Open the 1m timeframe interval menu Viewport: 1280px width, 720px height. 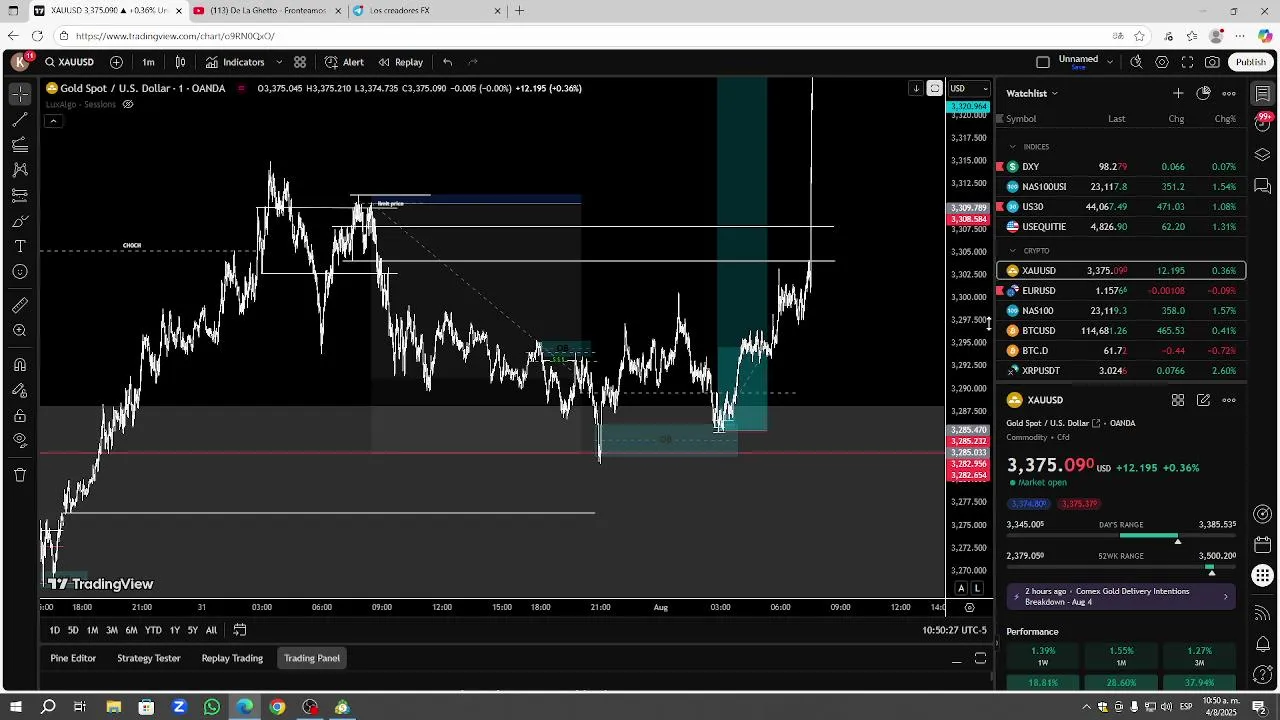[148, 62]
